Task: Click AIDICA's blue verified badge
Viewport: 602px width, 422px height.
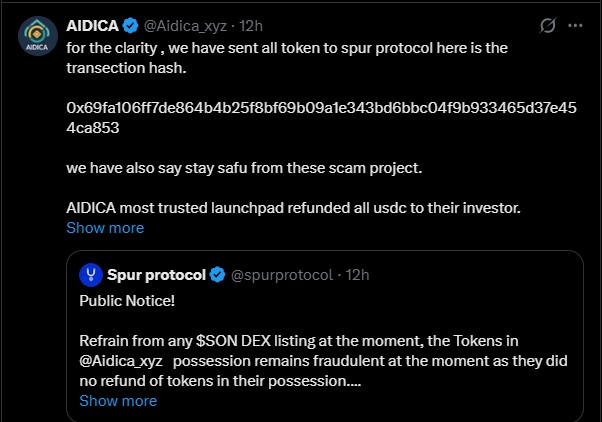Action: pos(131,24)
